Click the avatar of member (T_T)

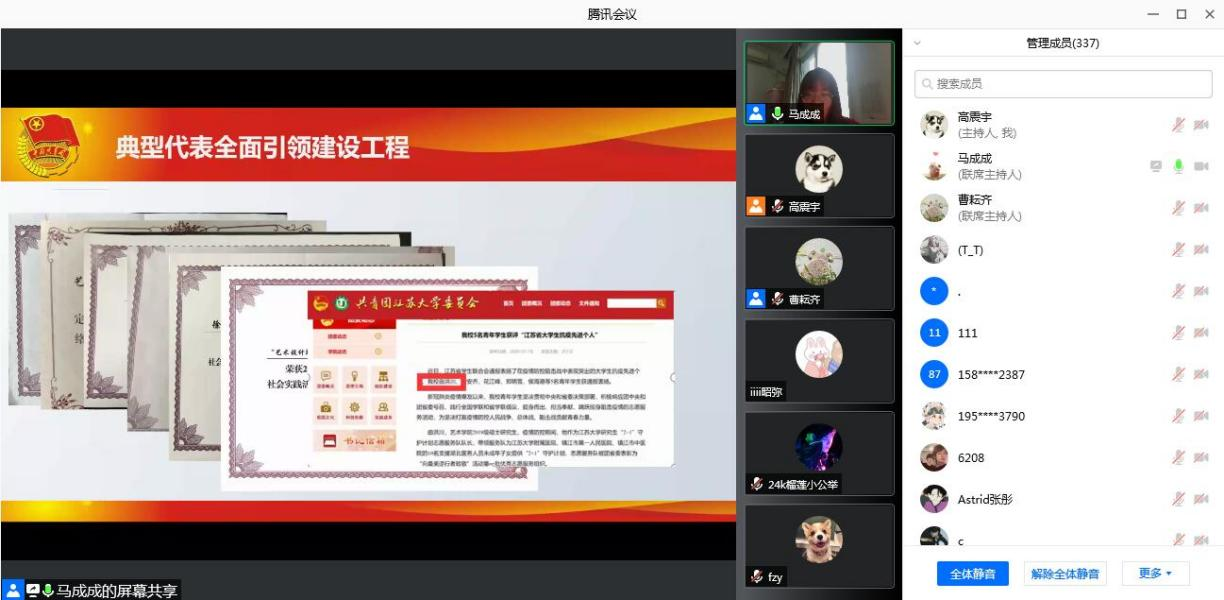tap(934, 250)
